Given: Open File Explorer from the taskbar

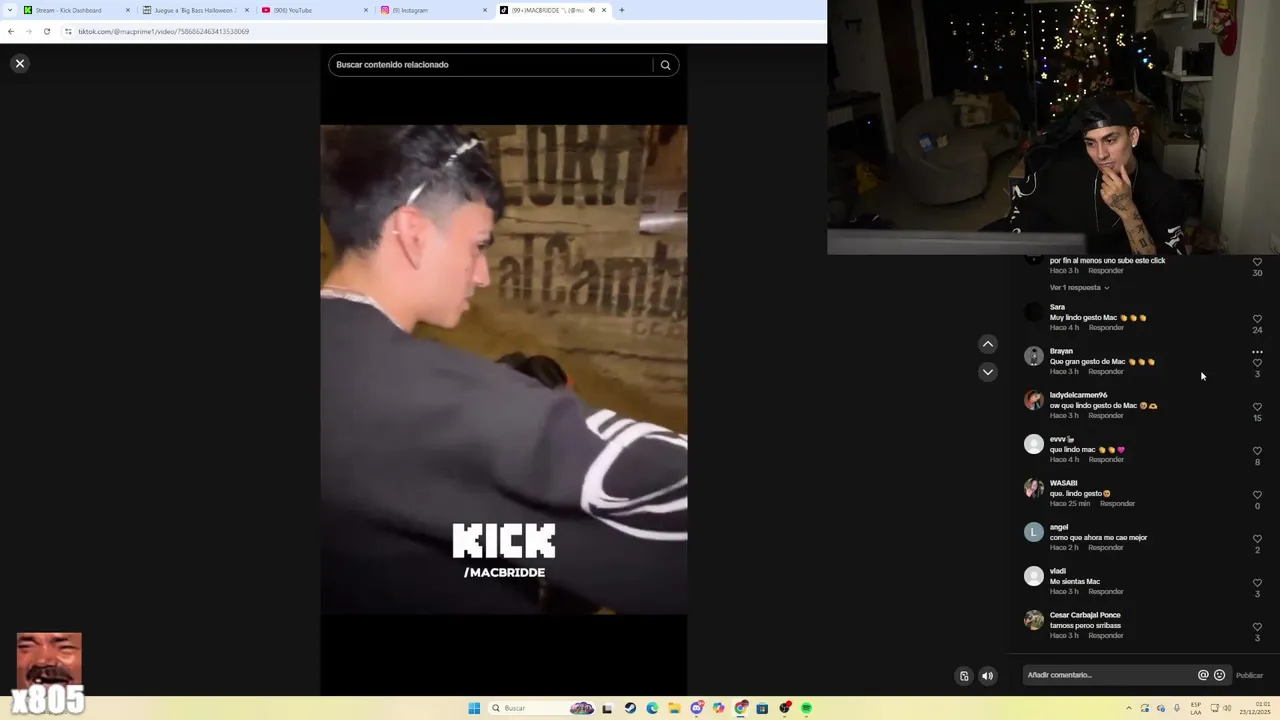Looking at the screenshot, I should point(674,708).
